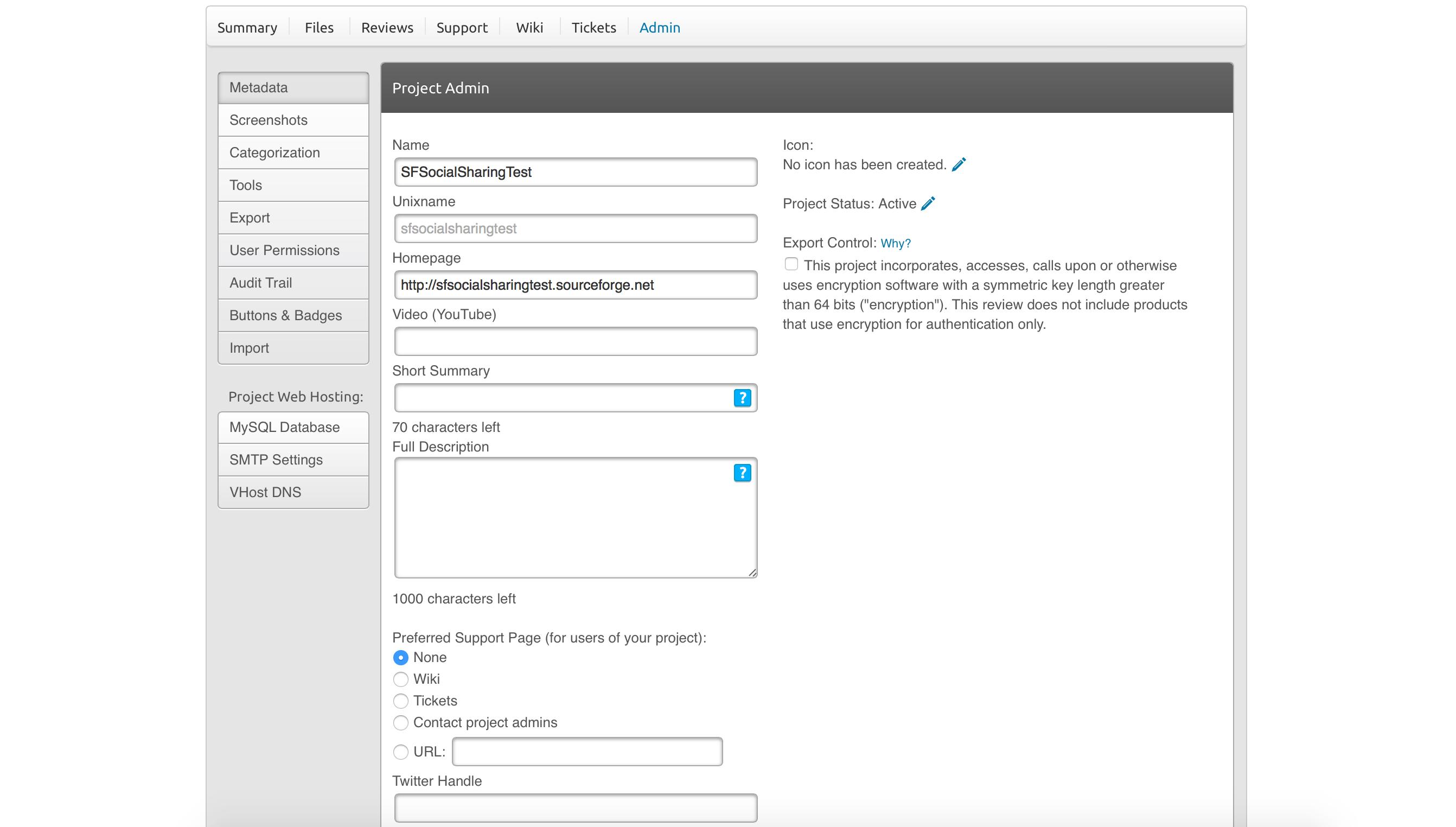Enable the Export Control encryption checkbox
The height and width of the screenshot is (827, 1456).
tap(791, 265)
